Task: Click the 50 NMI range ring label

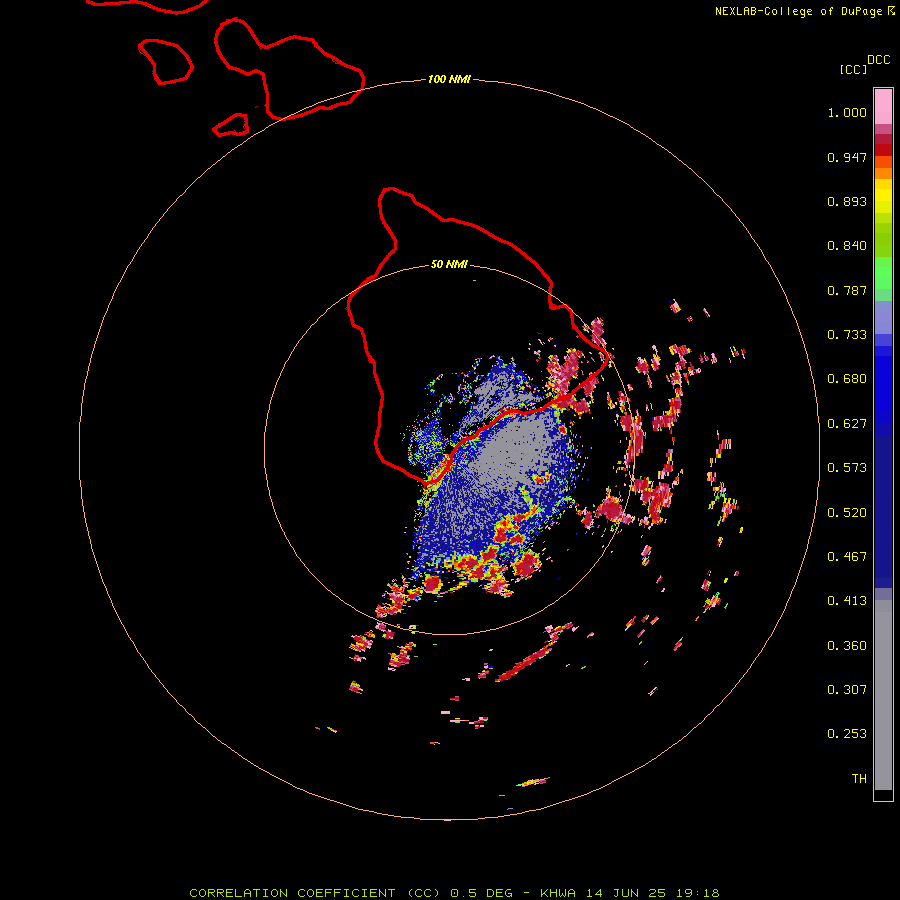Action: [x=449, y=264]
